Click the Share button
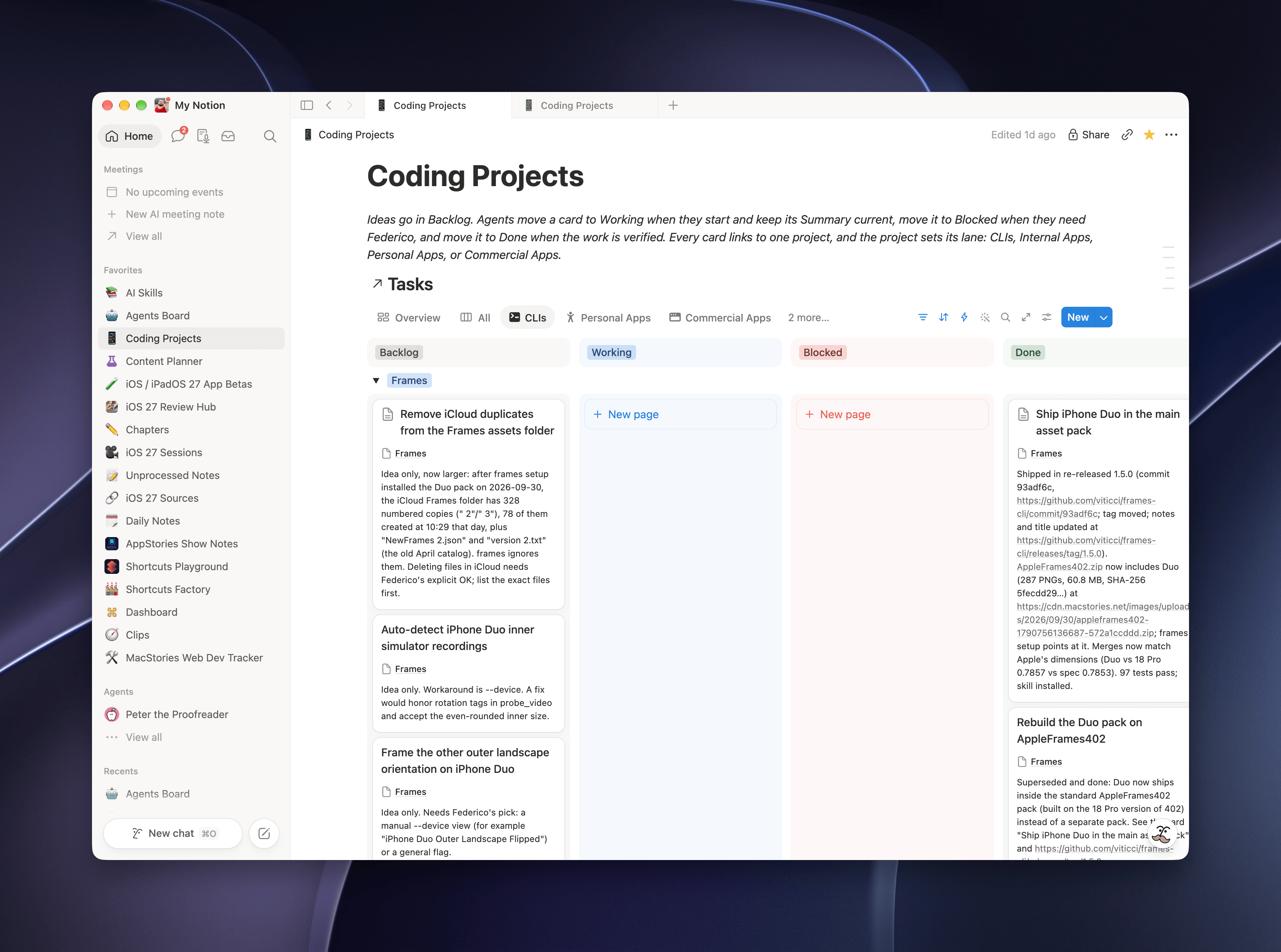 click(x=1089, y=134)
